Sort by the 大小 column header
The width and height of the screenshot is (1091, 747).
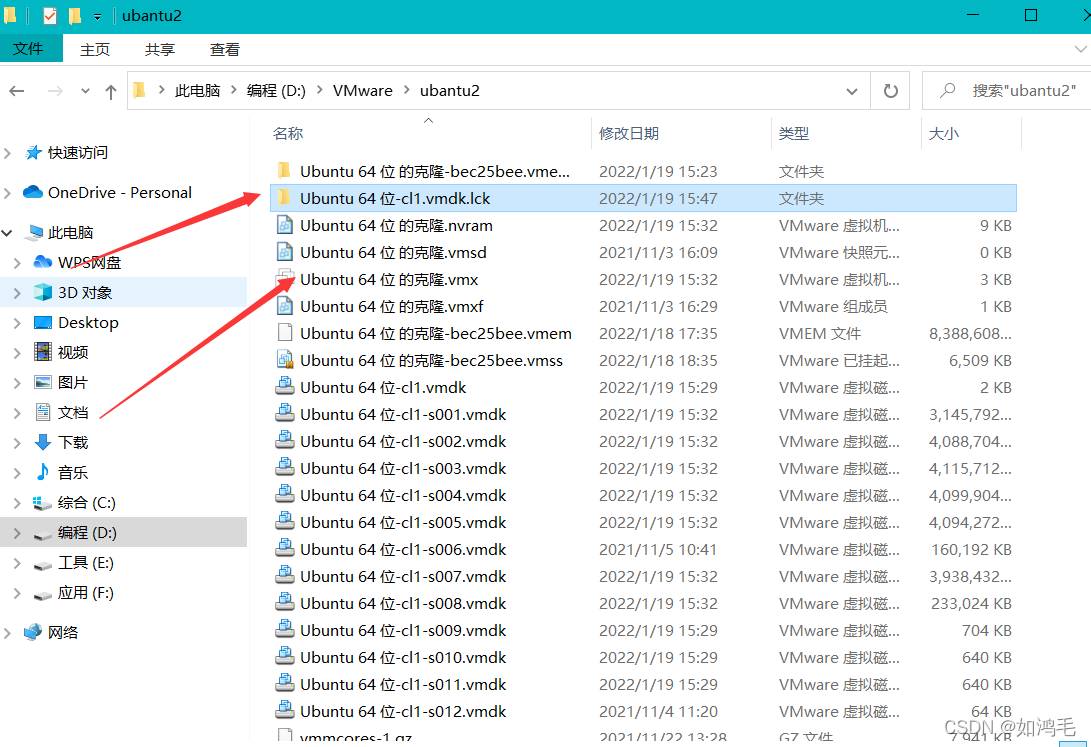(x=943, y=133)
